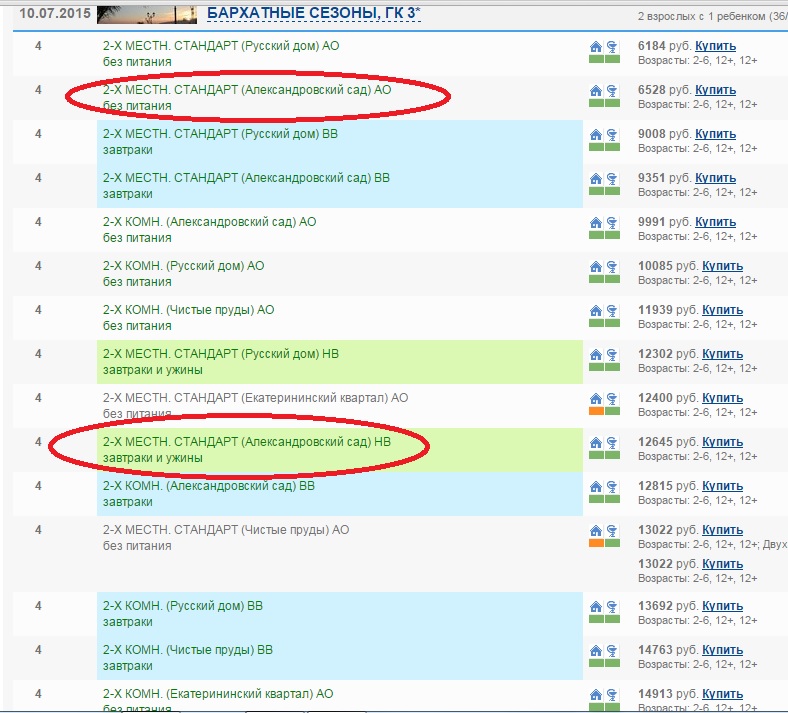Click medical cup icon in 12645 rub. row
The image size is (788, 713).
612,443
